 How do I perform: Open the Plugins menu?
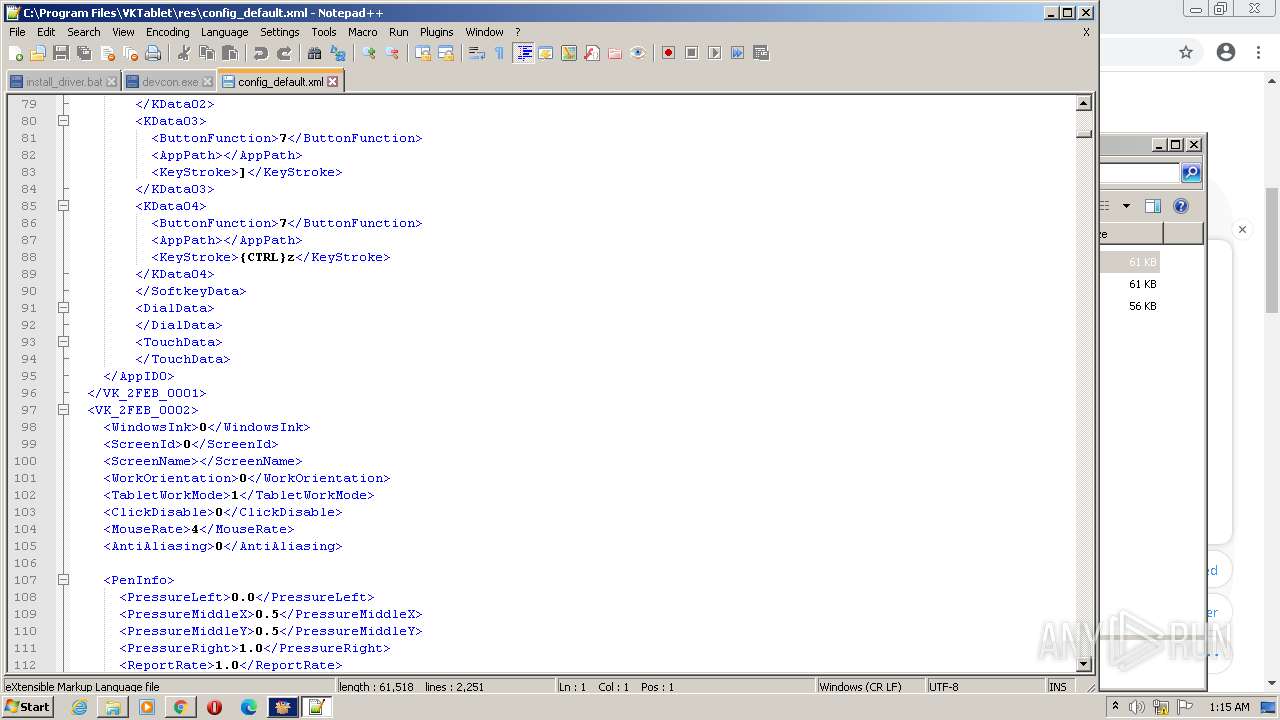click(x=436, y=32)
